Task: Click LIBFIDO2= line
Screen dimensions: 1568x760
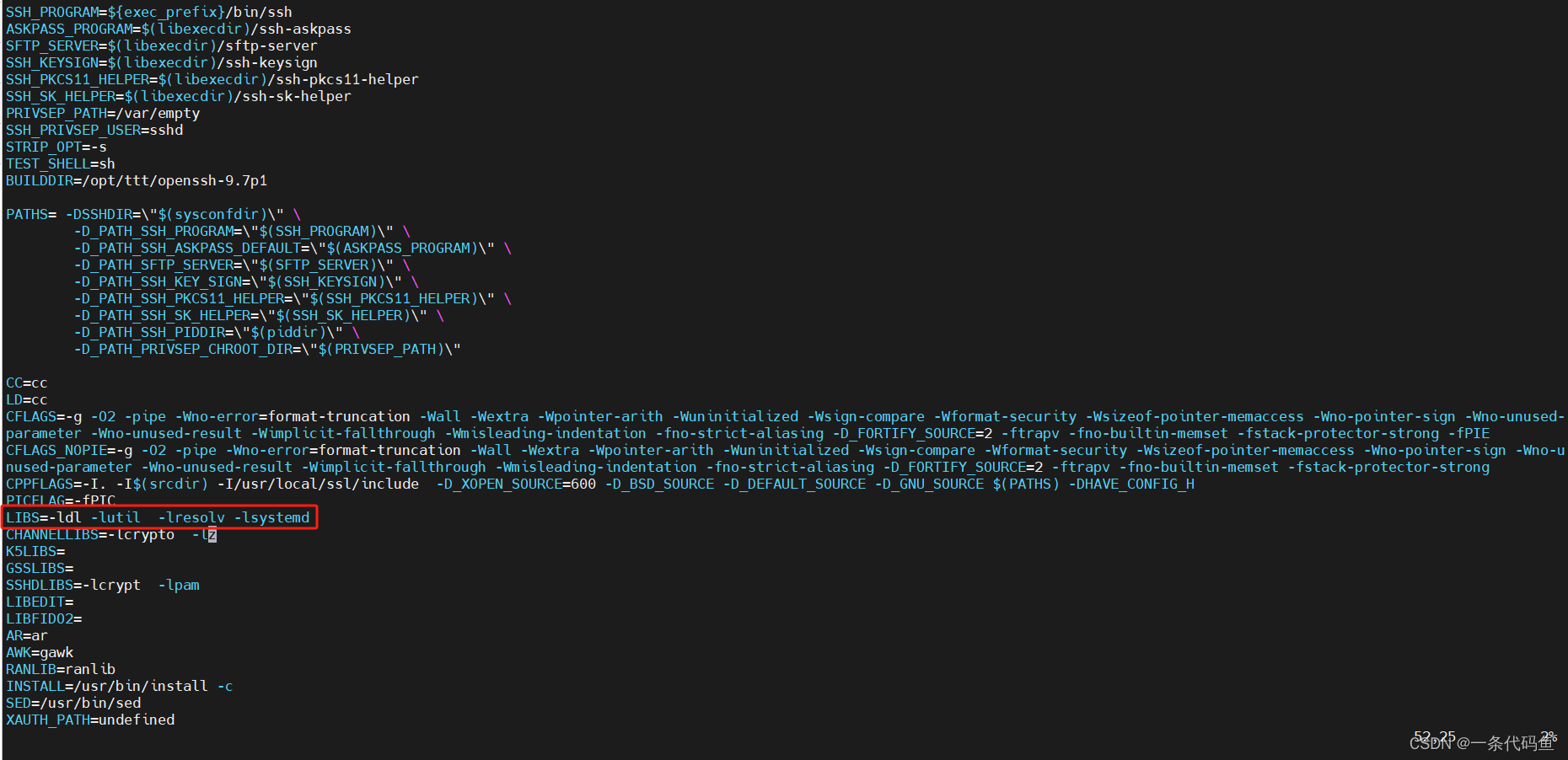Action: click(x=44, y=618)
